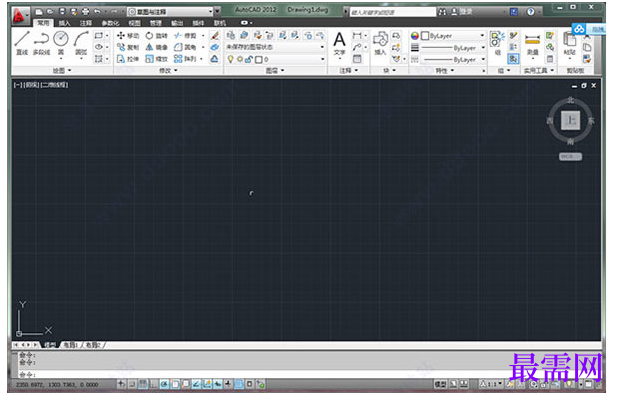Click the 登录 sign-in button
Image resolution: width=621 pixels, height=399 pixels.
pyautogui.click(x=462, y=11)
